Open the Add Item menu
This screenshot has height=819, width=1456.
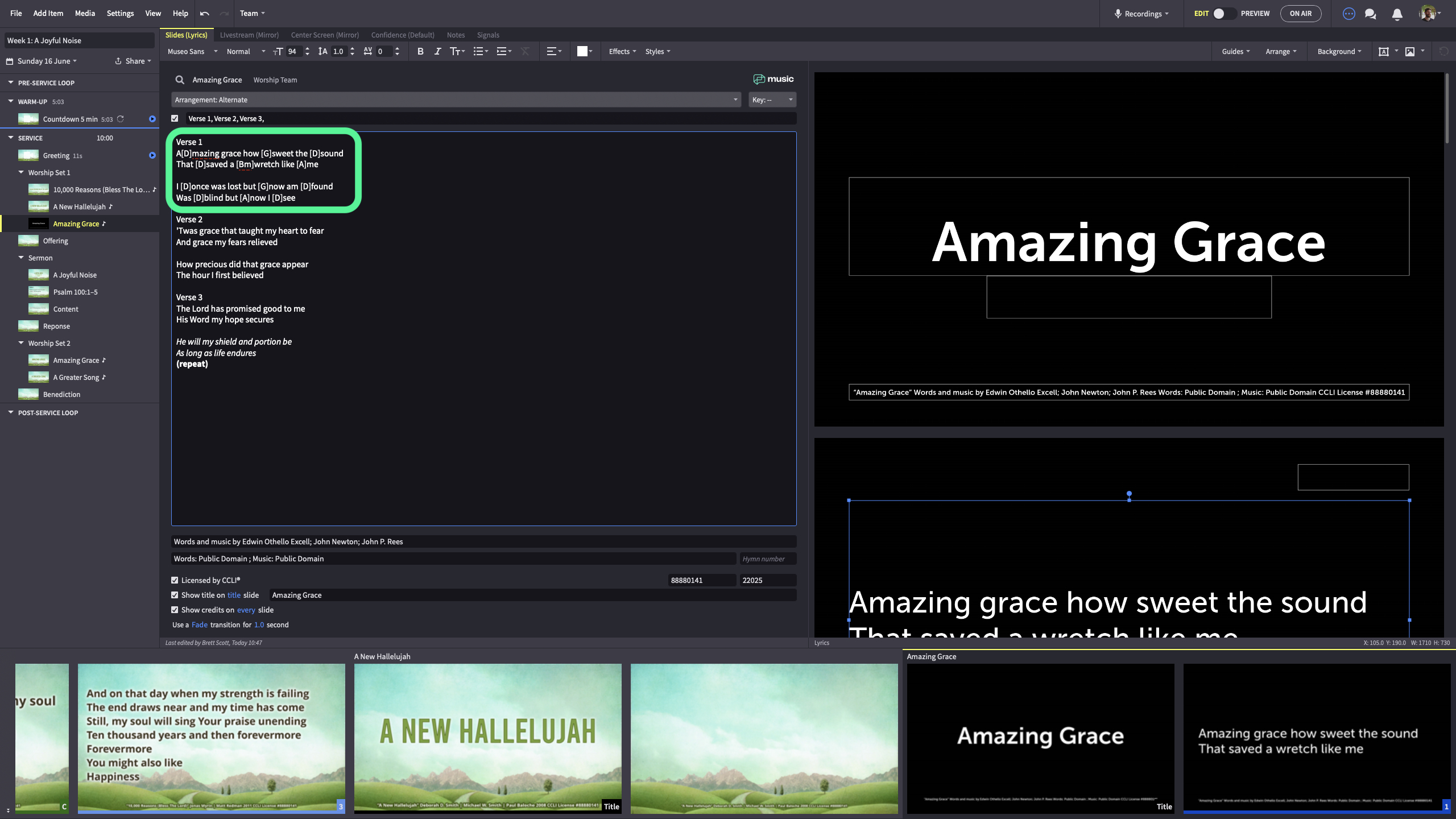click(x=48, y=14)
